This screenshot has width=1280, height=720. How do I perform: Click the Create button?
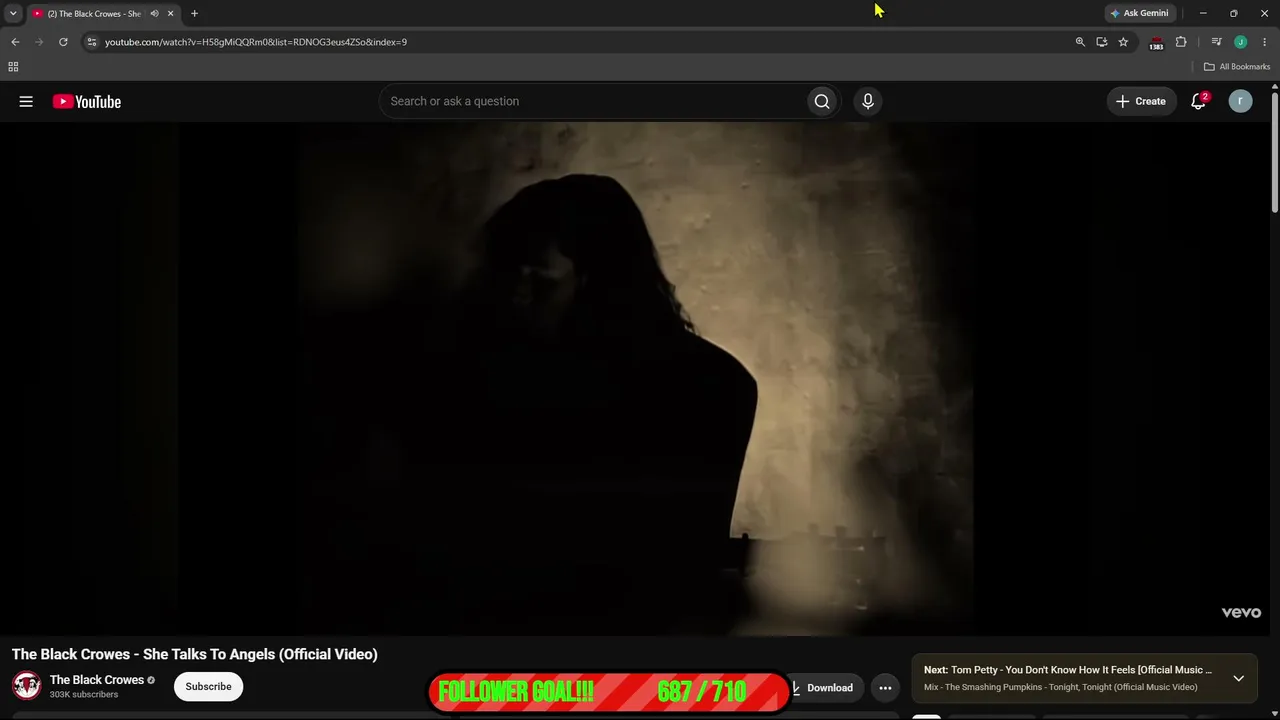(1141, 101)
